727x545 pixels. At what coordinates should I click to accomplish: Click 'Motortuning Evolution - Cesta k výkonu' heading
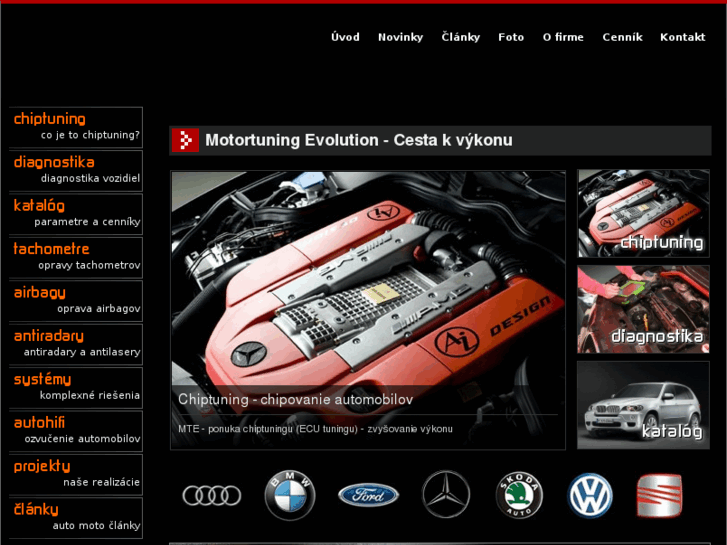pos(359,140)
